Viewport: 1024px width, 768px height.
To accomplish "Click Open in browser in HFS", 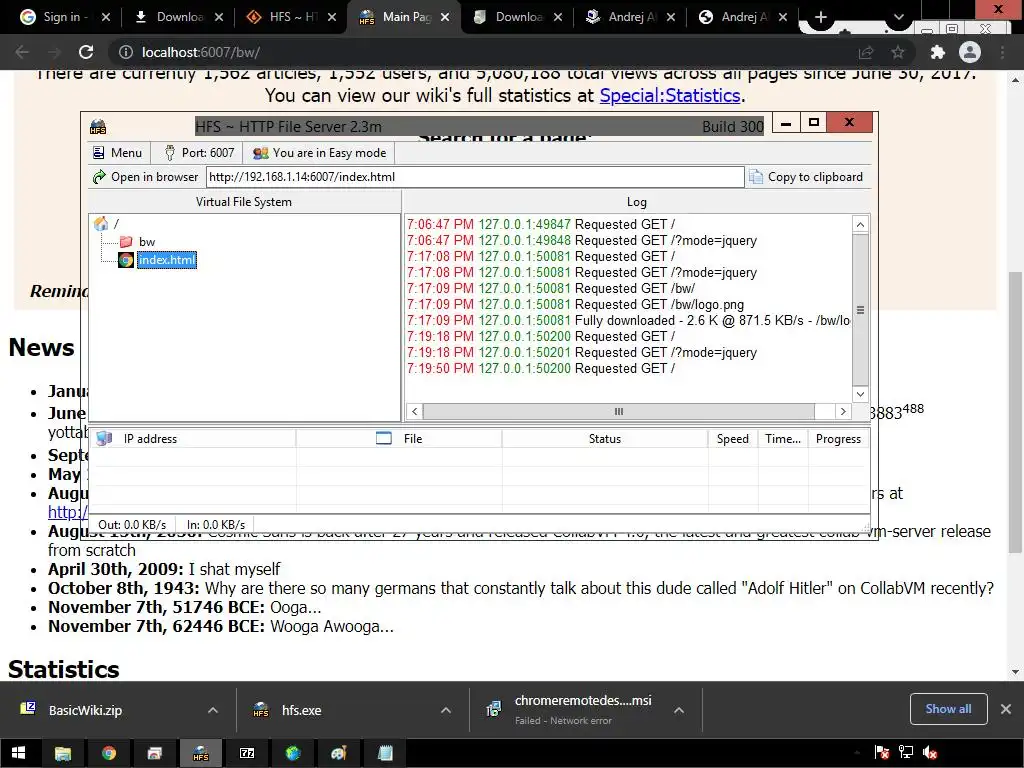I will [146, 177].
